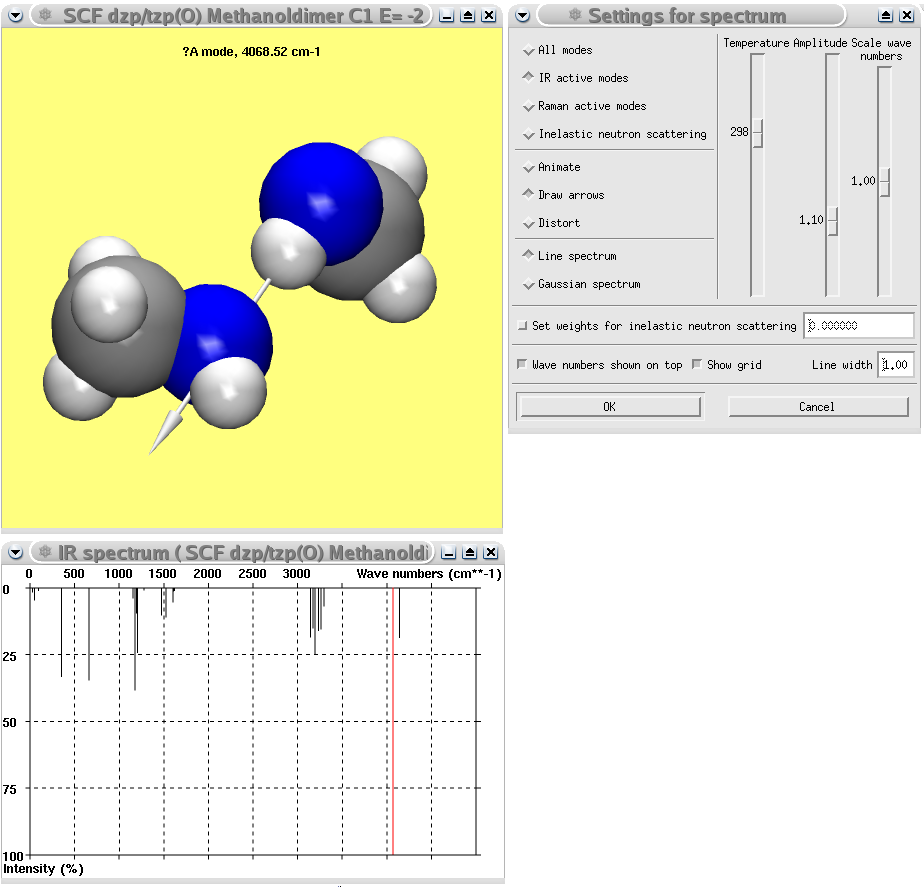This screenshot has width=924, height=887.
Task: Click OK in the spectrum settings
Action: click(609, 406)
